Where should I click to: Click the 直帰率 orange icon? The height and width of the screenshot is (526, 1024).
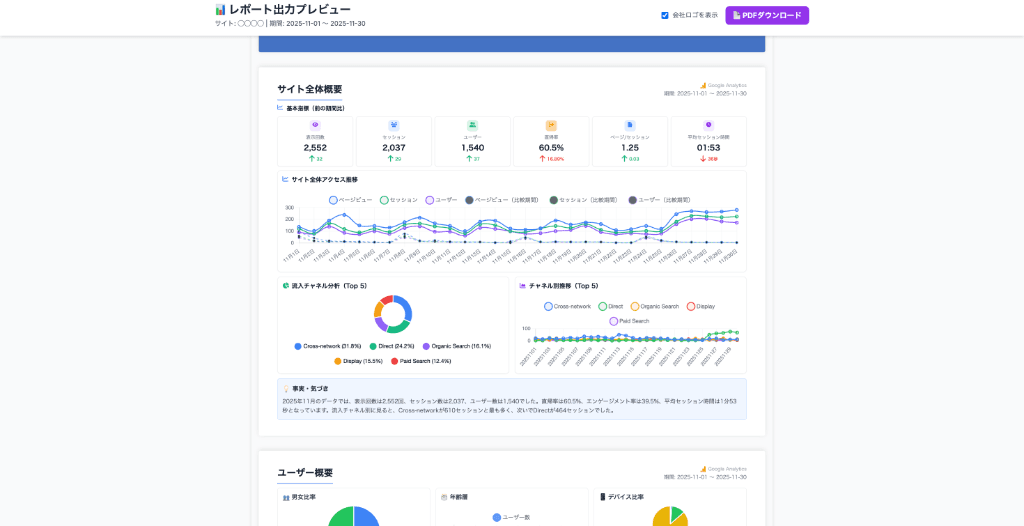coord(551,125)
